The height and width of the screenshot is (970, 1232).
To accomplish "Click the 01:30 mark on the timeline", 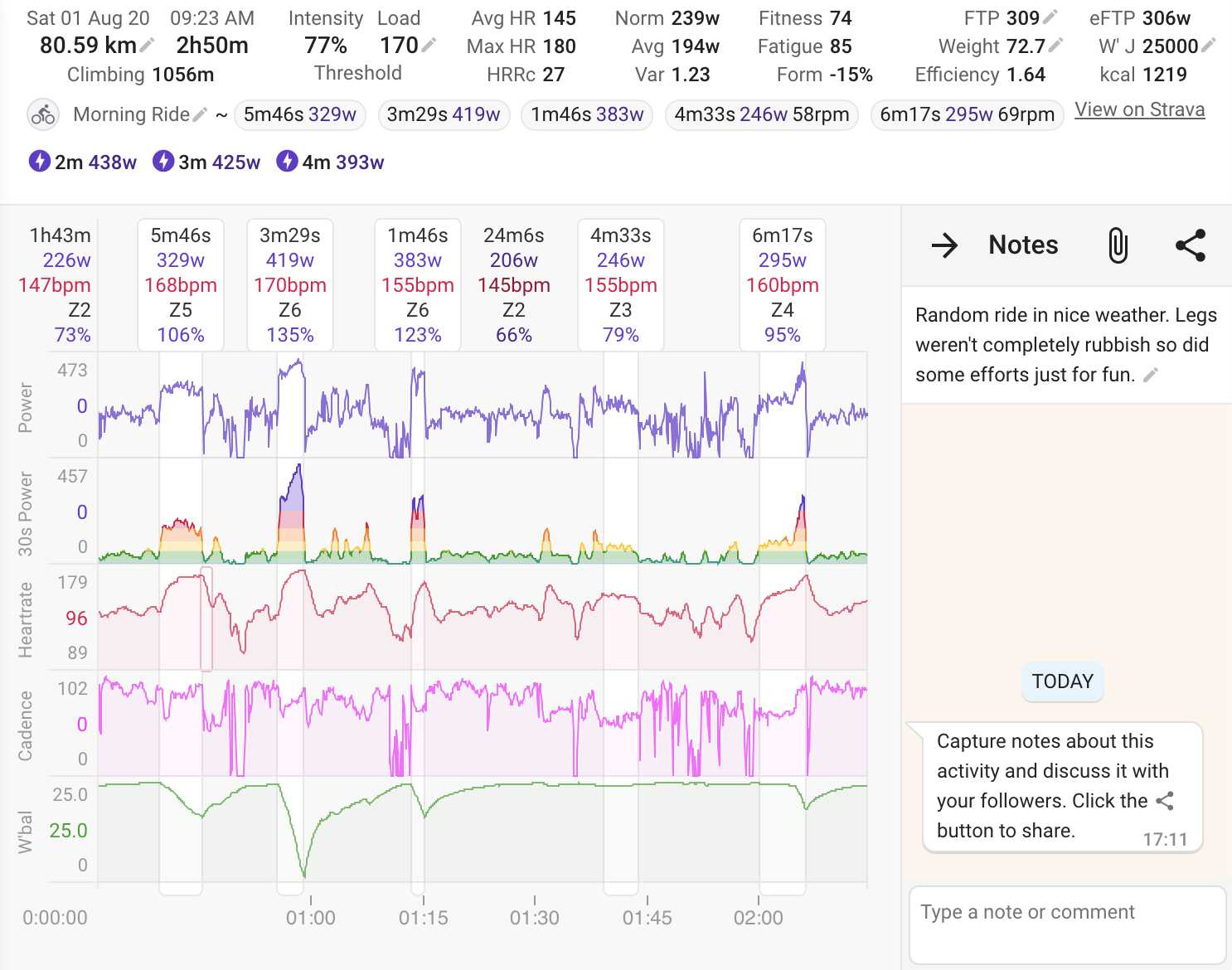I will pyautogui.click(x=535, y=917).
